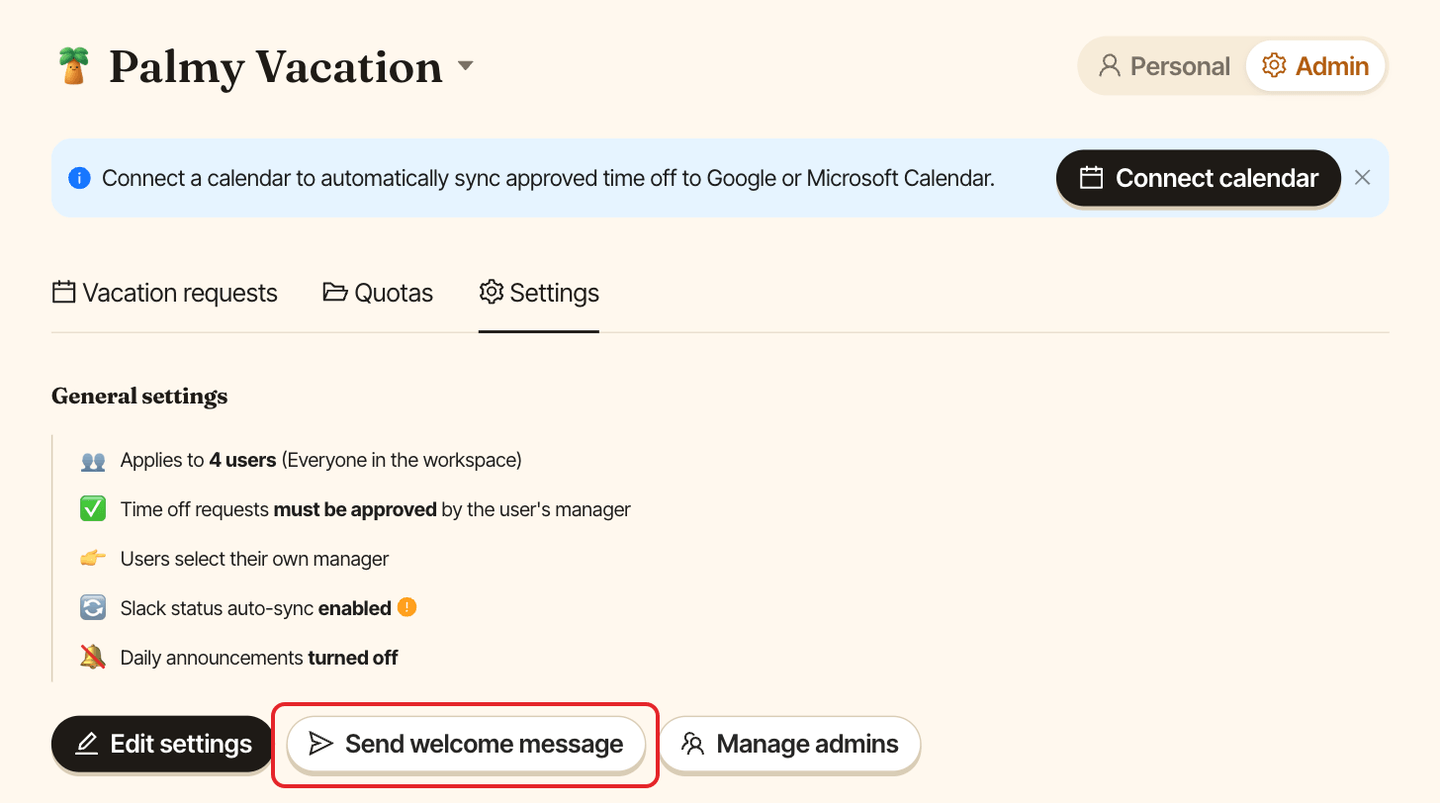Click the Palmy Vacation title text
This screenshot has width=1440, height=803.
pos(276,66)
